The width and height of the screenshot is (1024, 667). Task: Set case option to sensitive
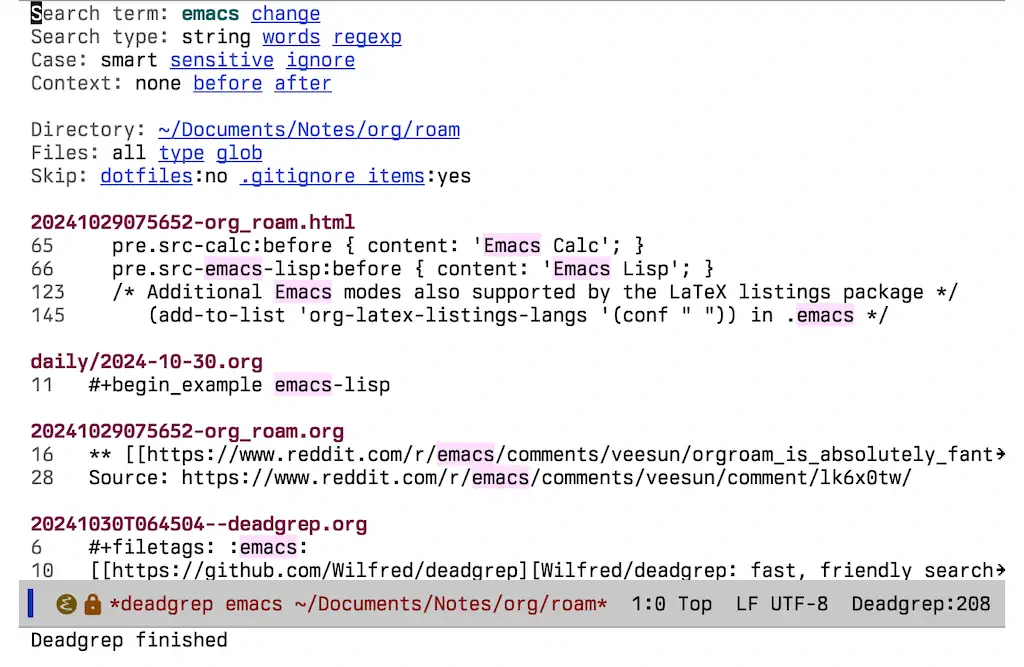tap(222, 60)
